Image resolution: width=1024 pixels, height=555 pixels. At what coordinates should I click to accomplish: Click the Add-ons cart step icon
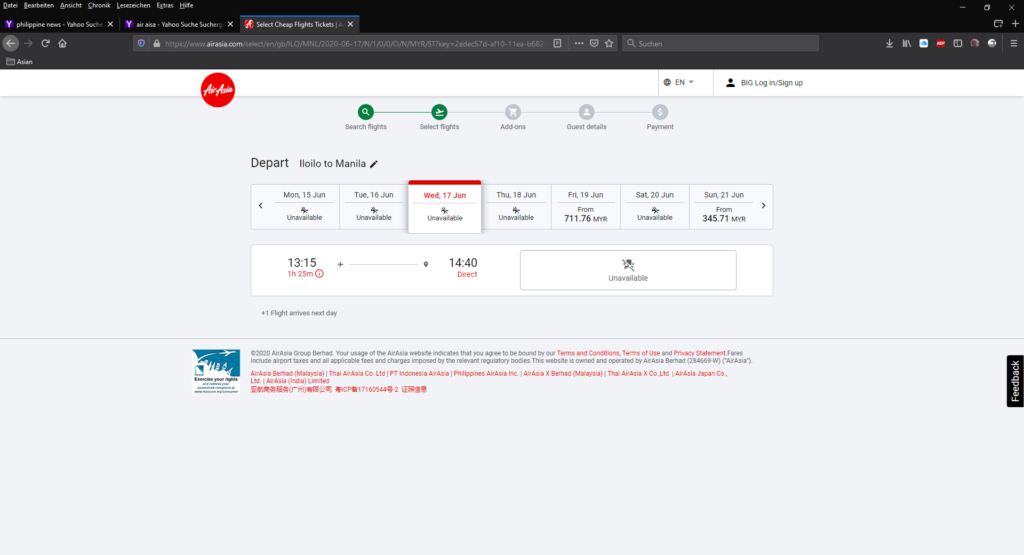pyautogui.click(x=513, y=112)
